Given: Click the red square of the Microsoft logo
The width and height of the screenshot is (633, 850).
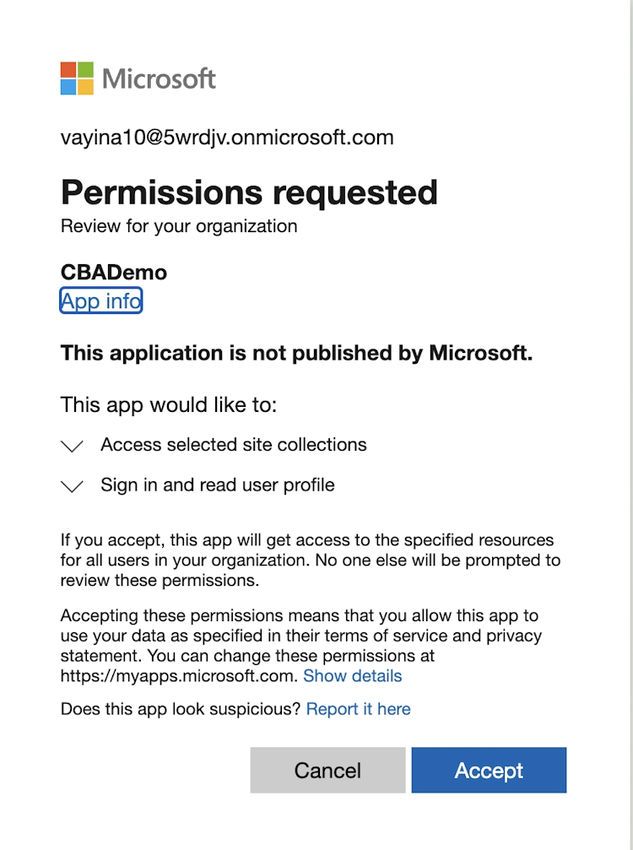Looking at the screenshot, I should click(67, 68).
